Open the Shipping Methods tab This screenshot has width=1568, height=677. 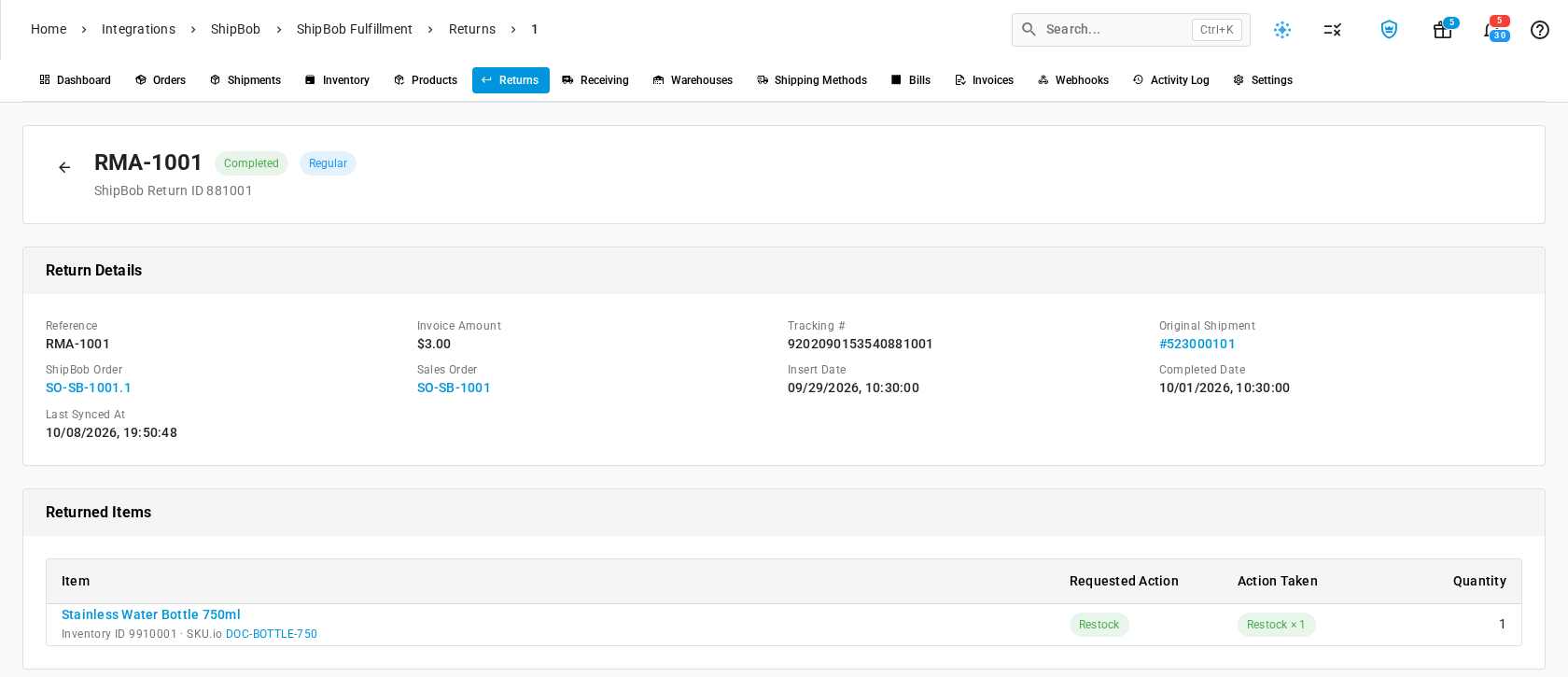point(812,80)
